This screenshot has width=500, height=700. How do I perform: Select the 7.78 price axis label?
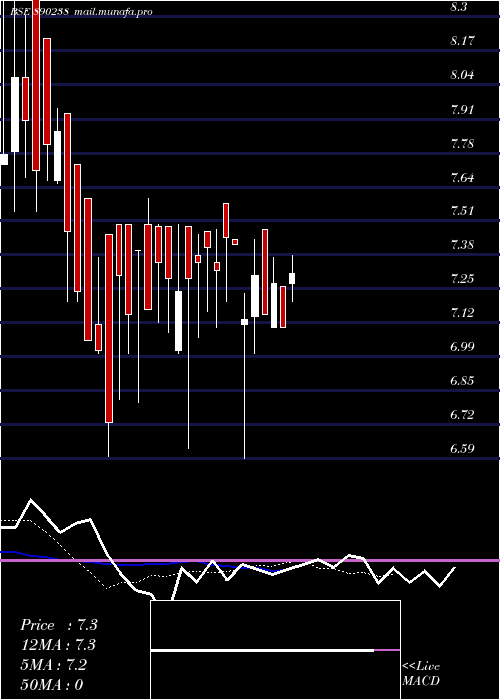pyautogui.click(x=462, y=144)
